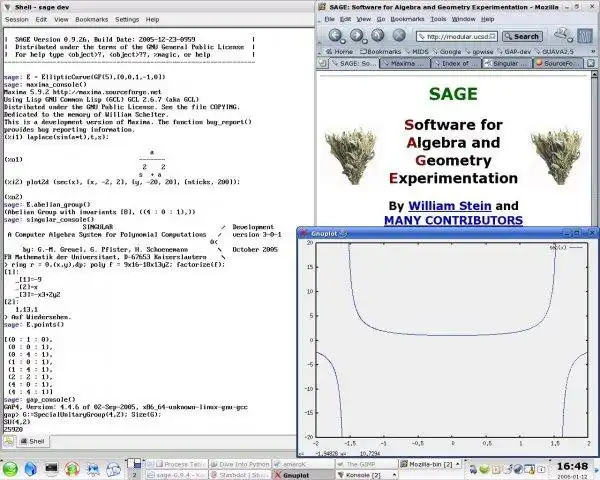Open Konsole Session menu
Viewport: 600px width, 480px height.
[17, 20]
